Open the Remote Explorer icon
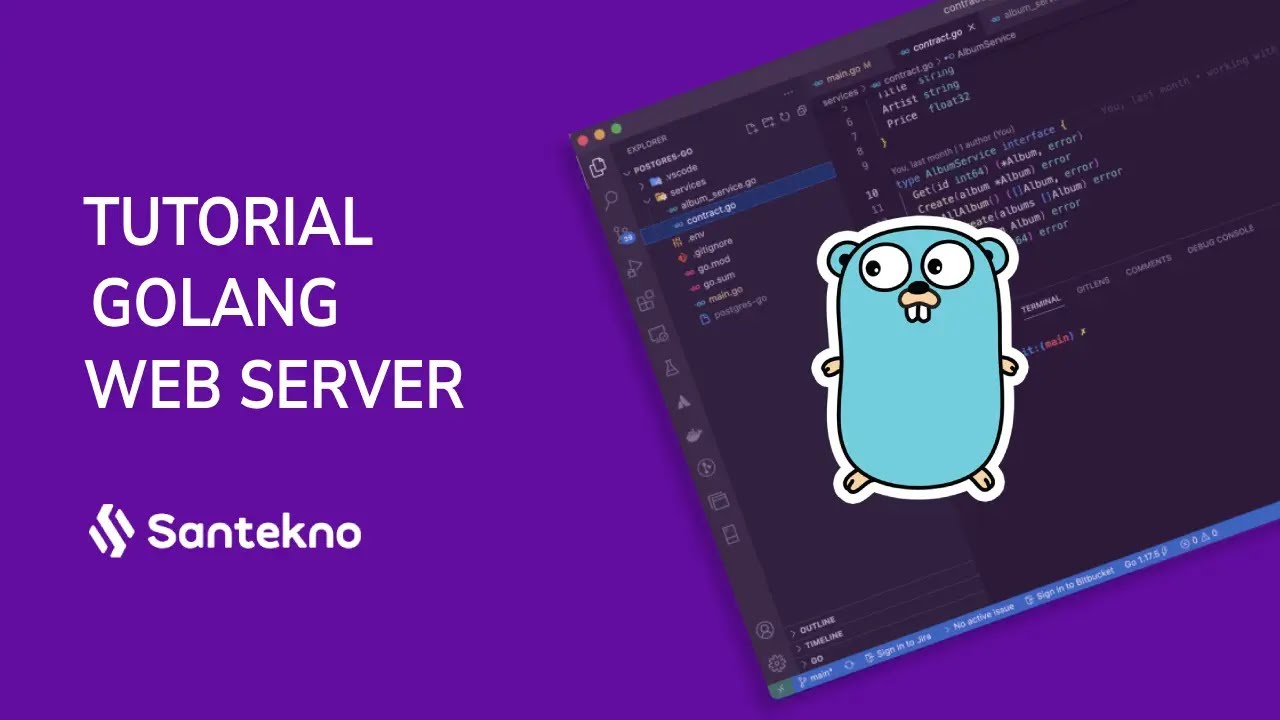1280x720 pixels. [x=658, y=334]
